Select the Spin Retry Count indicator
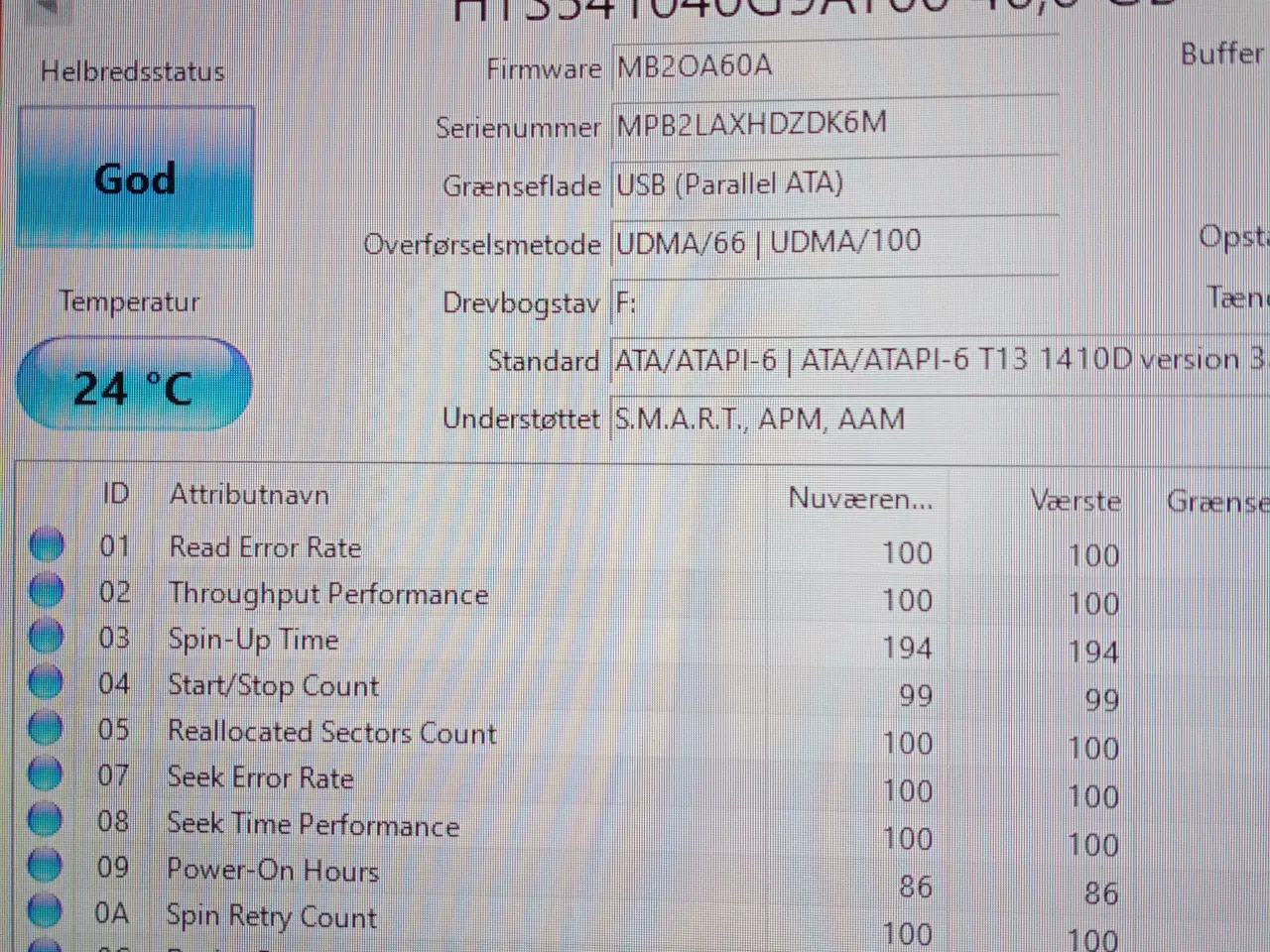Image resolution: width=1270 pixels, height=952 pixels. pyautogui.click(x=46, y=912)
